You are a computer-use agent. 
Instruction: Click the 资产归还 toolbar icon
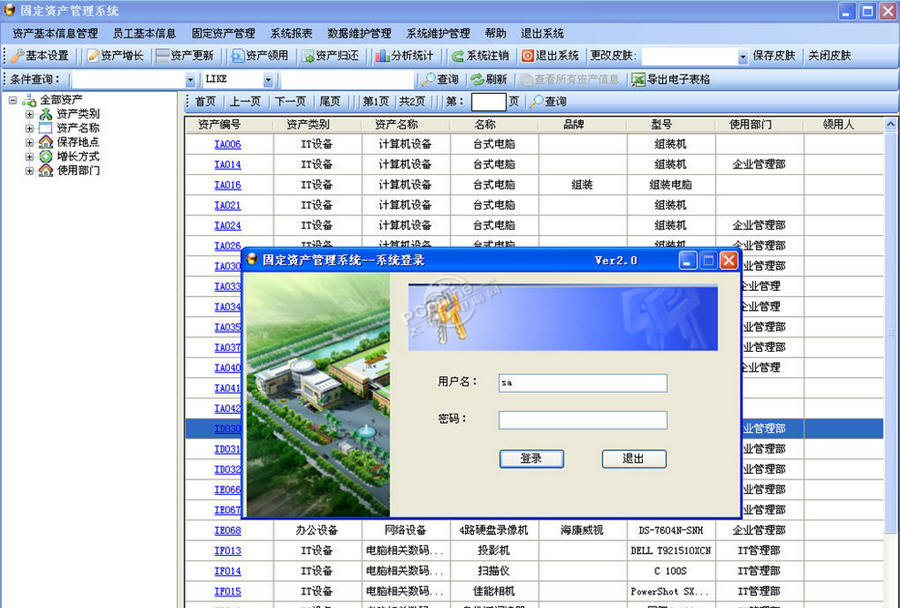[x=308, y=56]
